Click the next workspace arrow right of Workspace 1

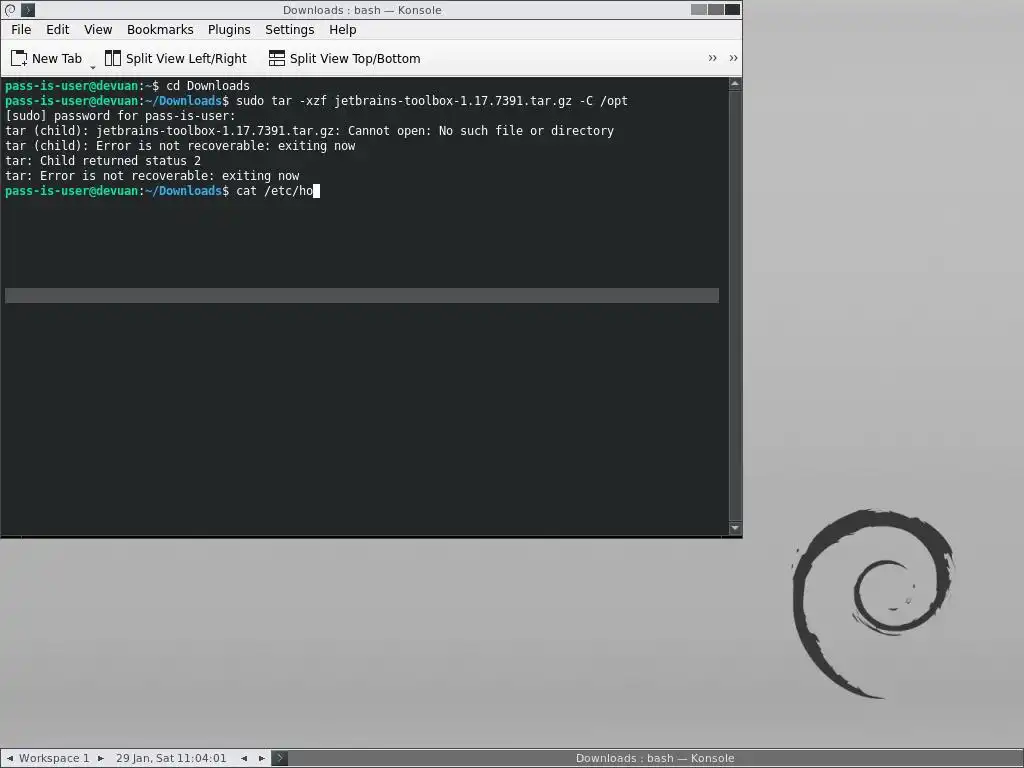click(101, 758)
